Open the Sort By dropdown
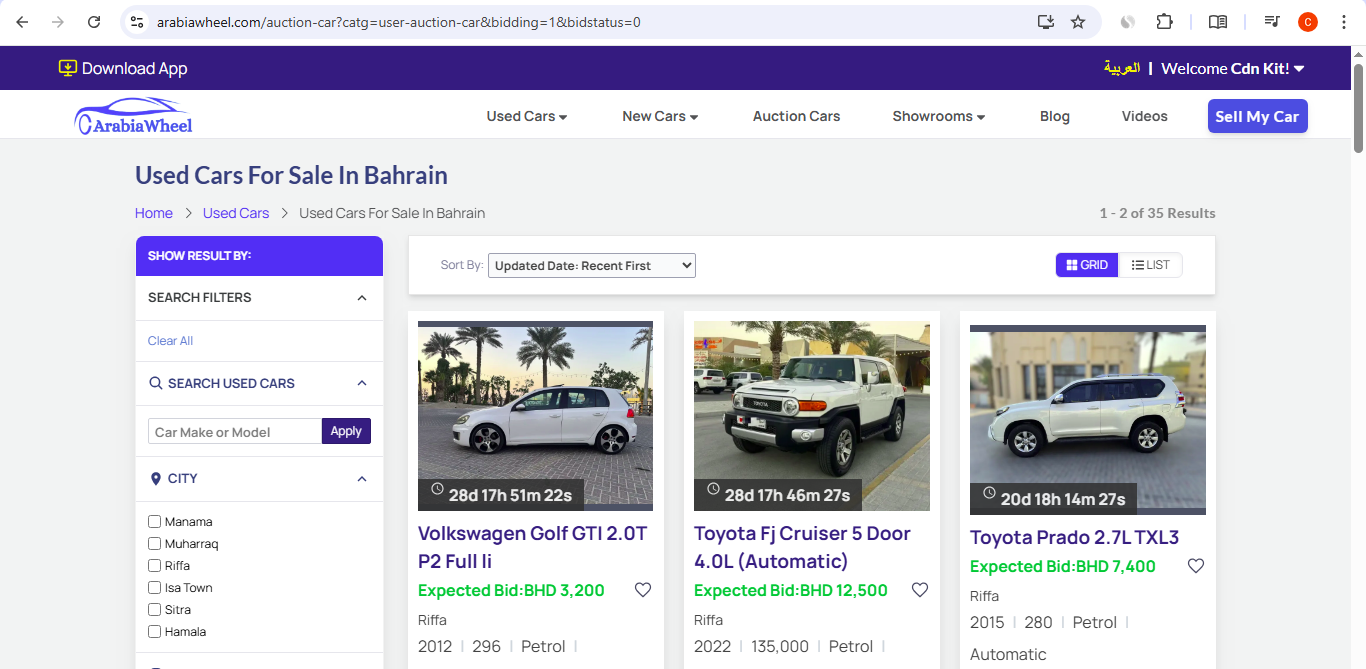 [x=591, y=266]
